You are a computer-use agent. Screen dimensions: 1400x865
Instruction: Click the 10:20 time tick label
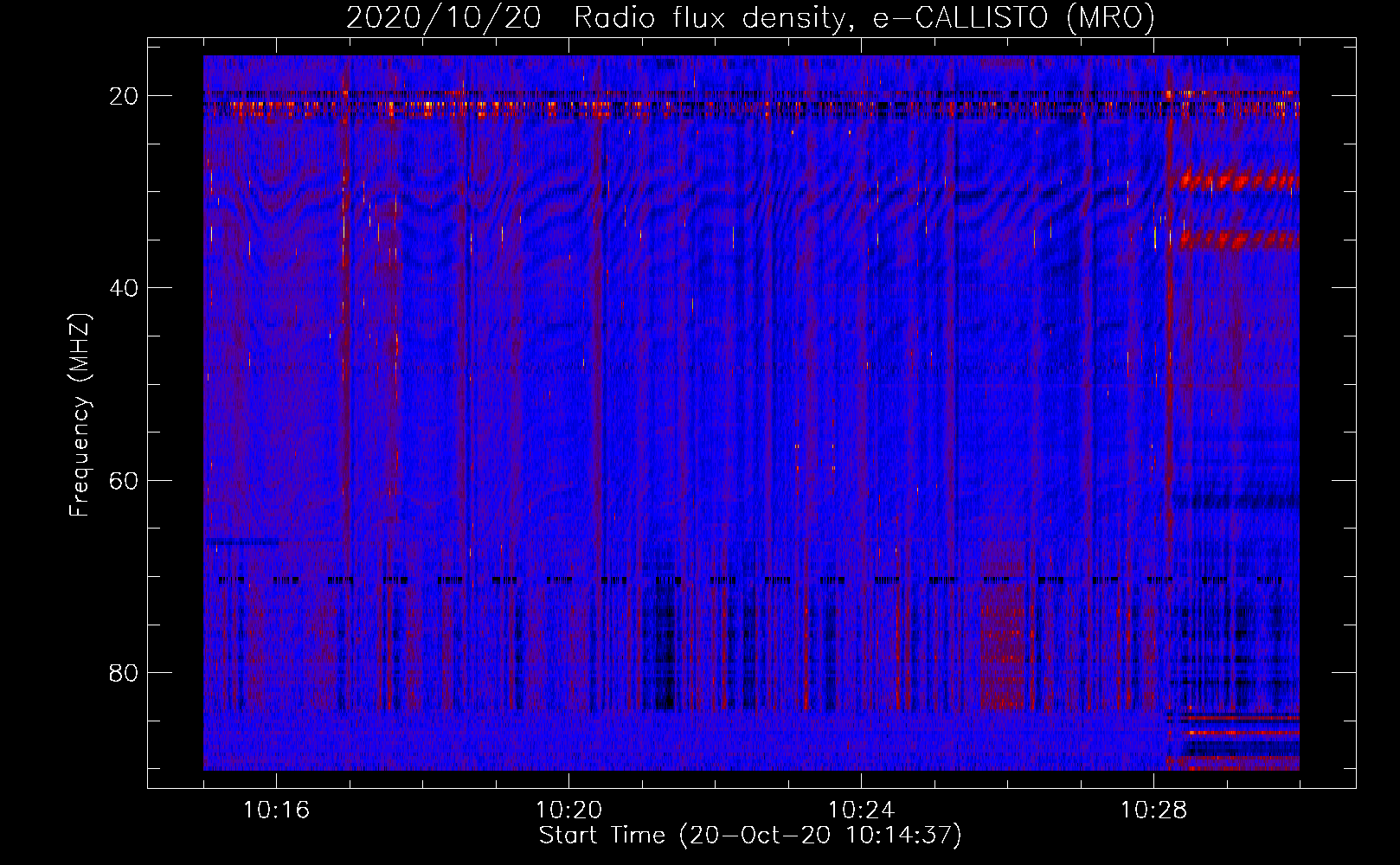coord(568,811)
